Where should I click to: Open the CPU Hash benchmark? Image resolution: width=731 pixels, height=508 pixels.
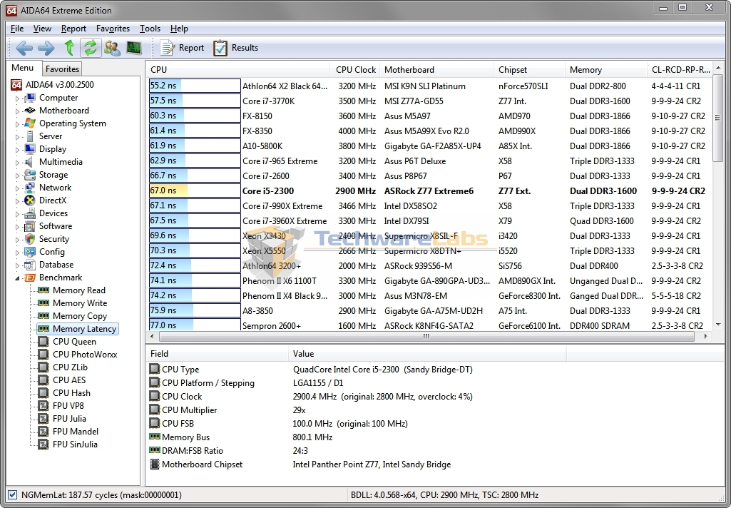point(64,393)
